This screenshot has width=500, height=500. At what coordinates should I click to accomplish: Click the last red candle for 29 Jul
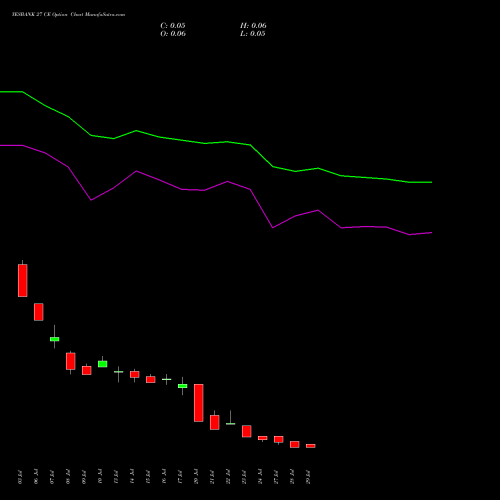click(311, 446)
